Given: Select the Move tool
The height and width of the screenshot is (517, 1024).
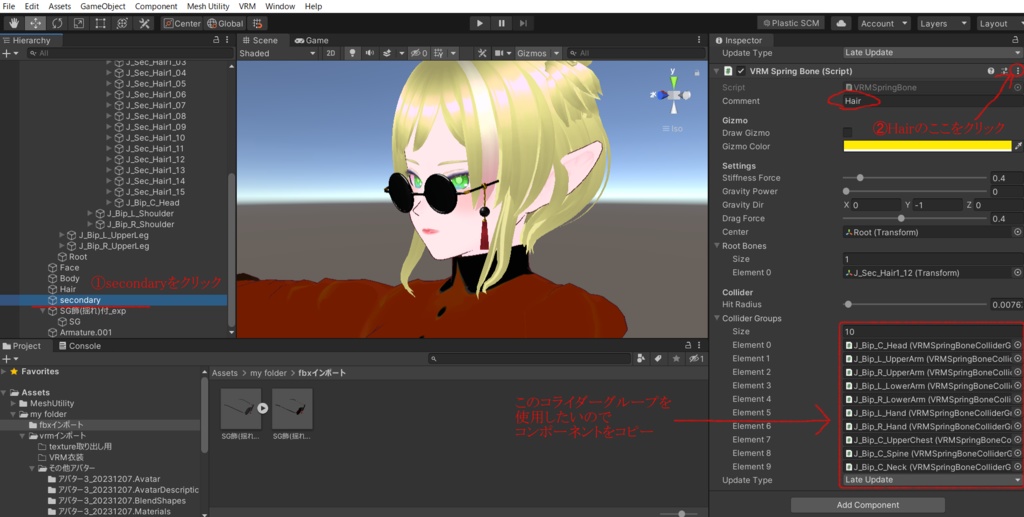Looking at the screenshot, I should click(35, 23).
